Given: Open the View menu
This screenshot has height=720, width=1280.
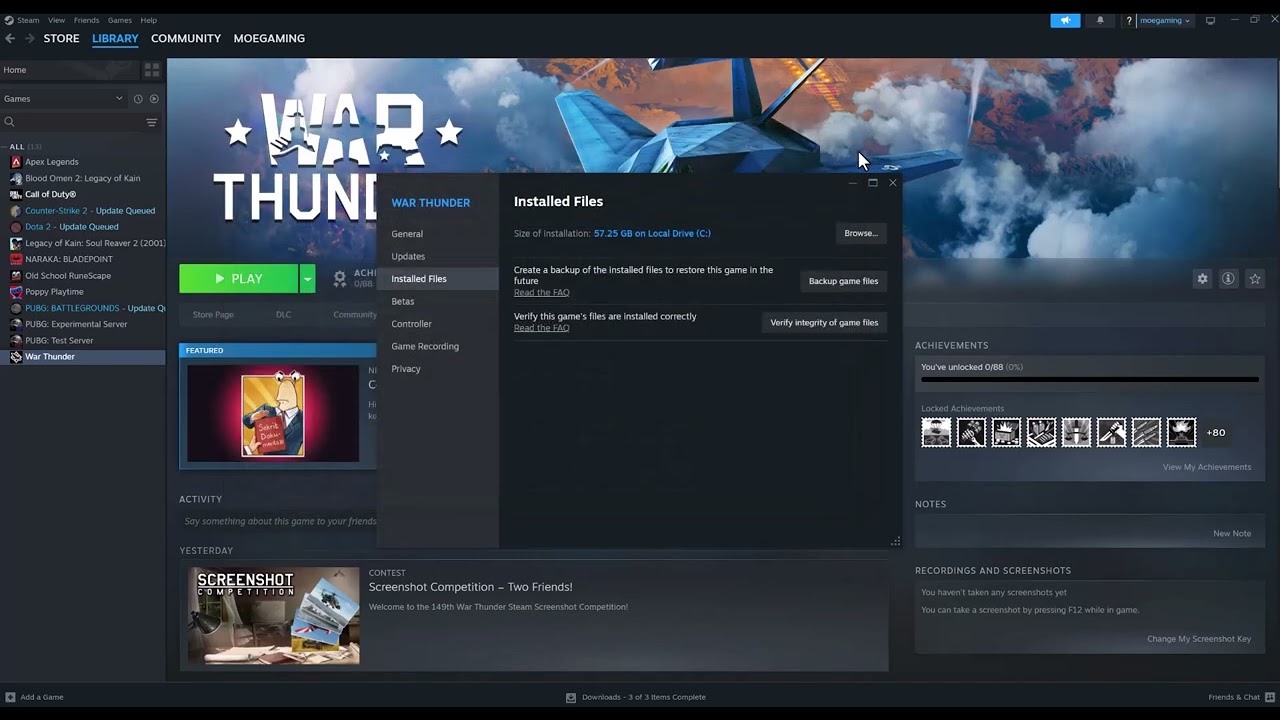Looking at the screenshot, I should [56, 20].
